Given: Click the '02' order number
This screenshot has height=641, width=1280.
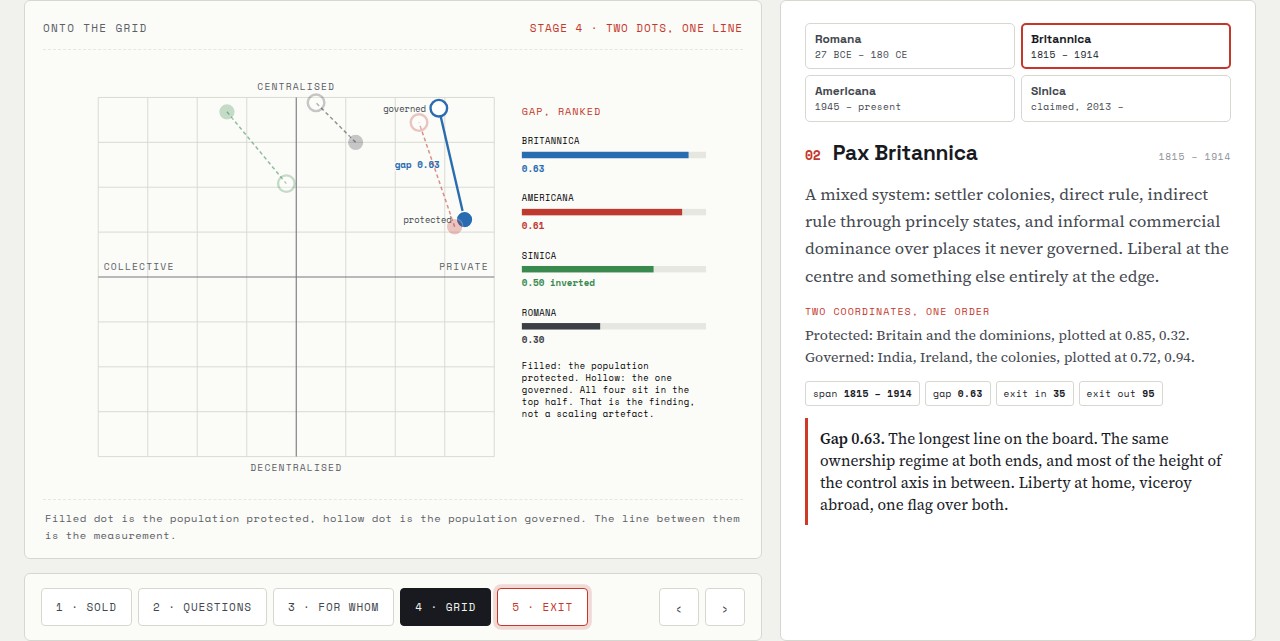Looking at the screenshot, I should 813,155.
